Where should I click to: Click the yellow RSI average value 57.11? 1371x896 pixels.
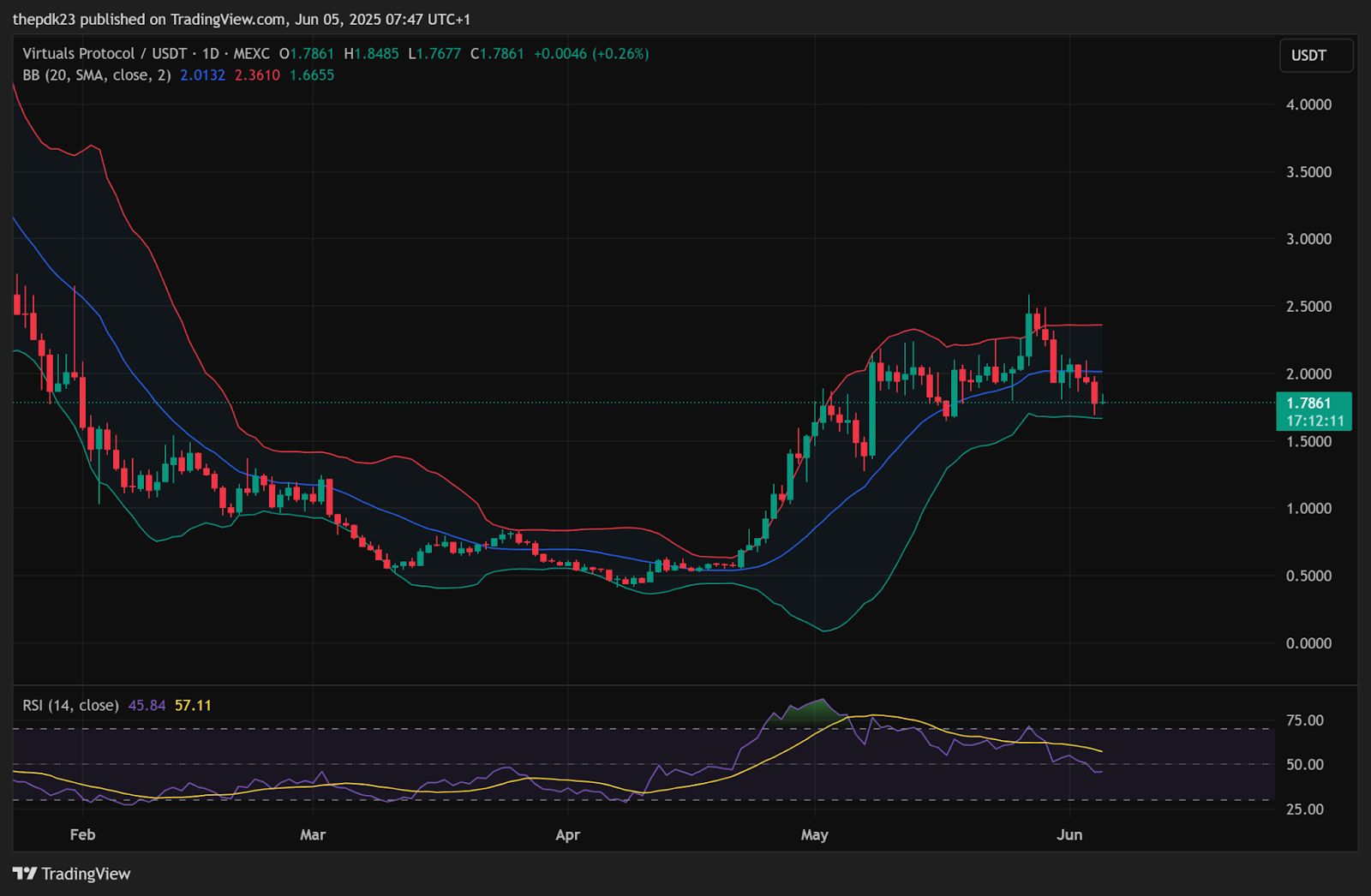(x=193, y=705)
